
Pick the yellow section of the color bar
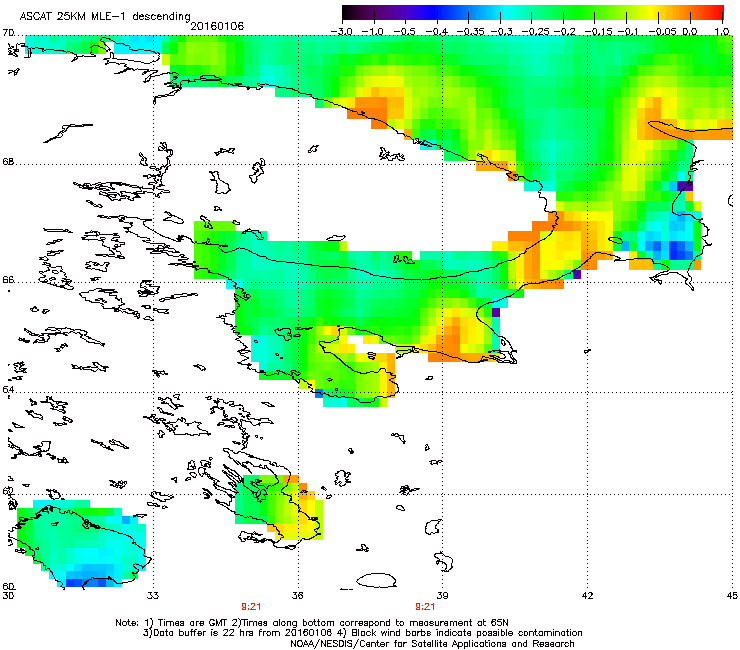coord(654,13)
